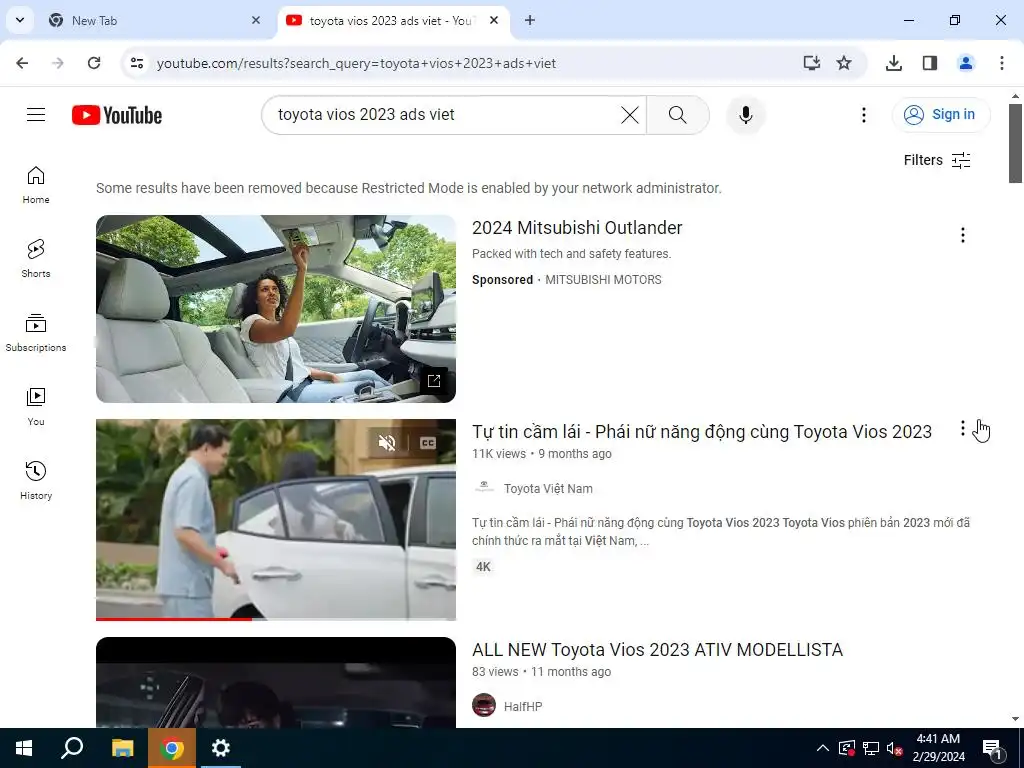Click the YouTube logo
Screen dimensions: 1024x768
[117, 115]
